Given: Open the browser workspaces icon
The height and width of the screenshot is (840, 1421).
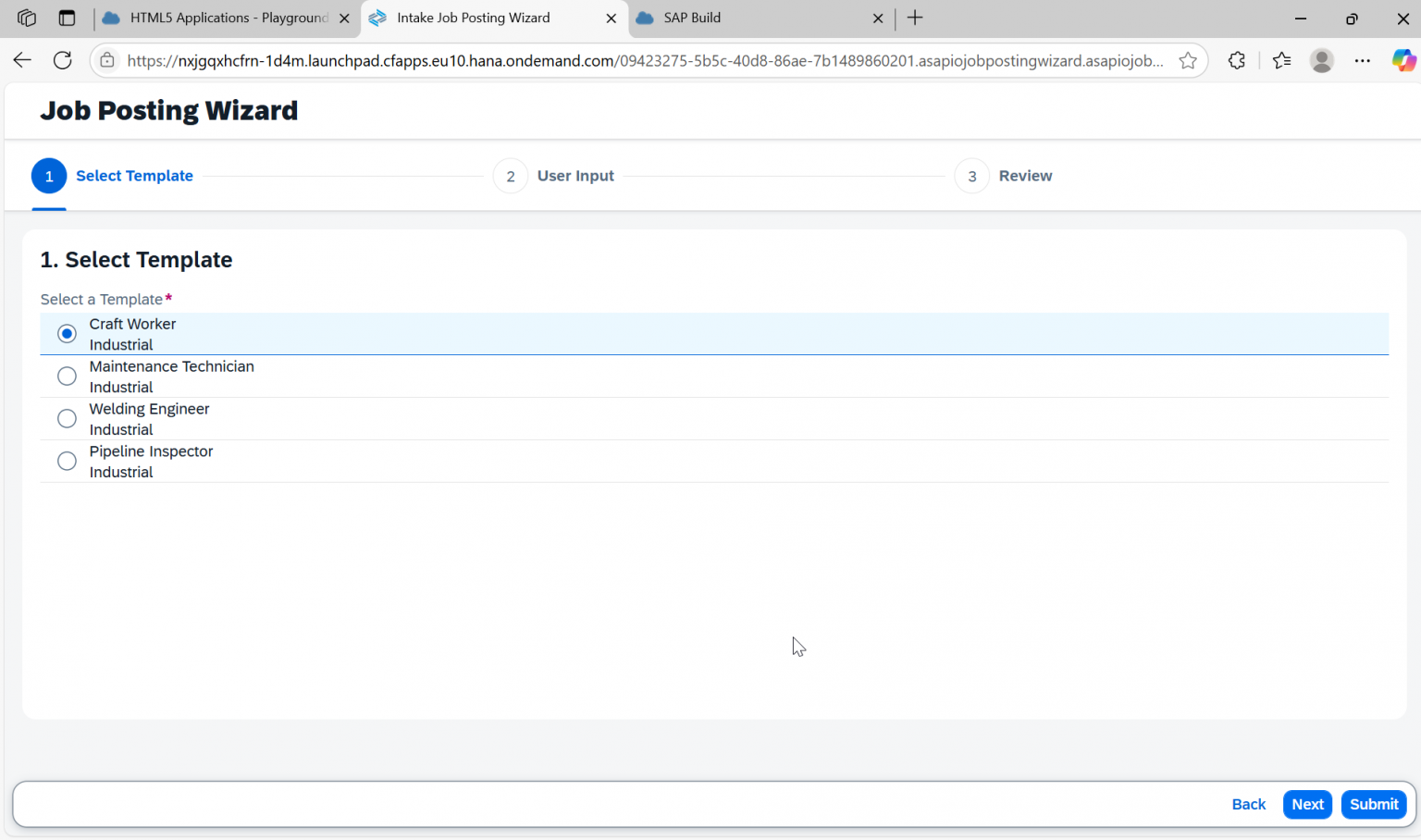Looking at the screenshot, I should click(x=27, y=18).
